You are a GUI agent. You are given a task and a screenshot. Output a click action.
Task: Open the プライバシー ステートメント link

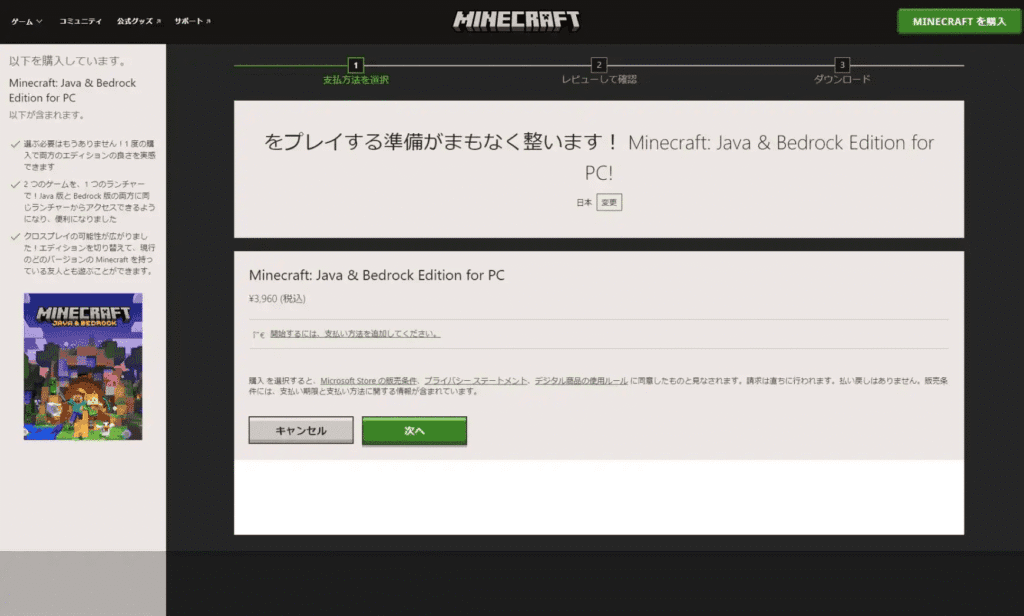[475, 381]
